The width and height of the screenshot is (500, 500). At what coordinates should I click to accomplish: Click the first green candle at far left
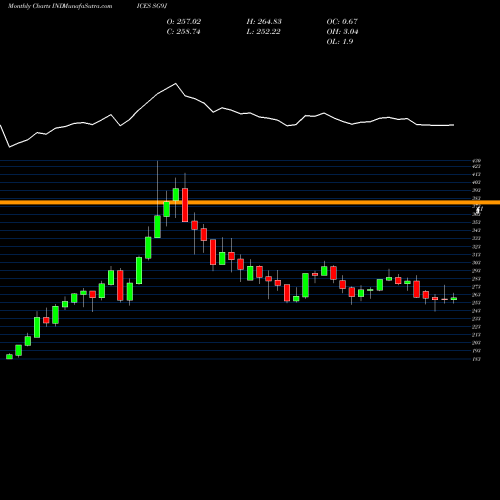pos(9,357)
